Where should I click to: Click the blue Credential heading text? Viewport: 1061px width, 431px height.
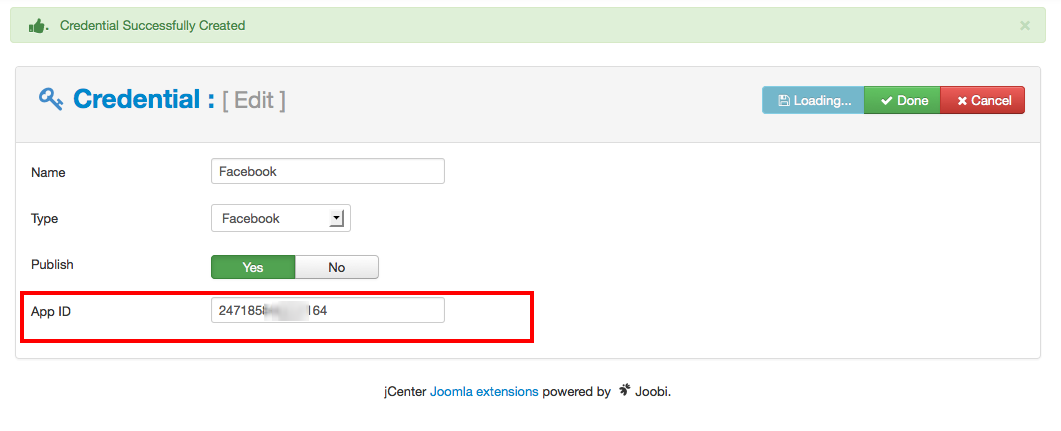coord(144,99)
